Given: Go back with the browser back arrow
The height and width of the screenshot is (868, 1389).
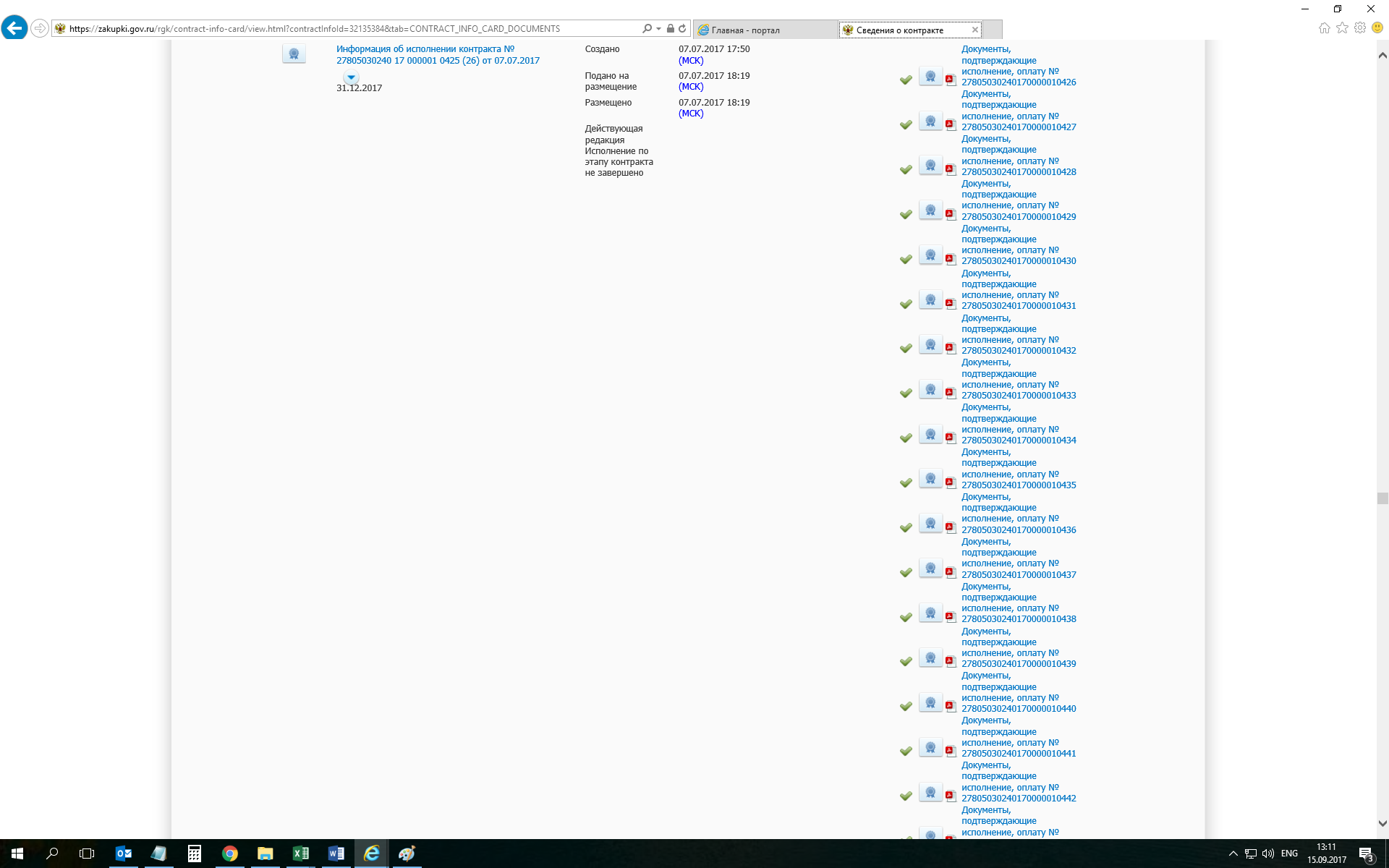Looking at the screenshot, I should pos(14,28).
